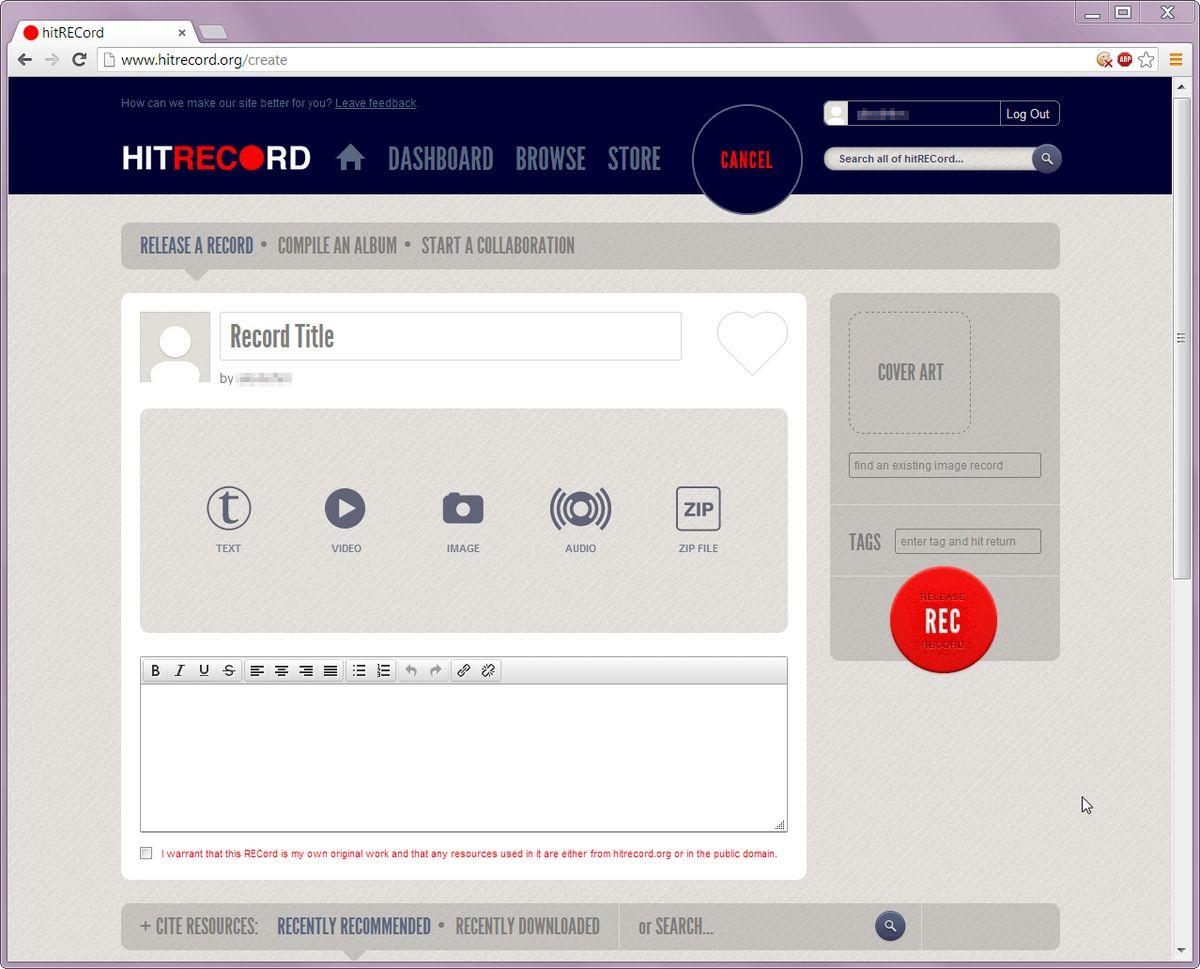Image resolution: width=1200 pixels, height=969 pixels.
Task: Click the site search magnifier button
Action: (x=1046, y=158)
